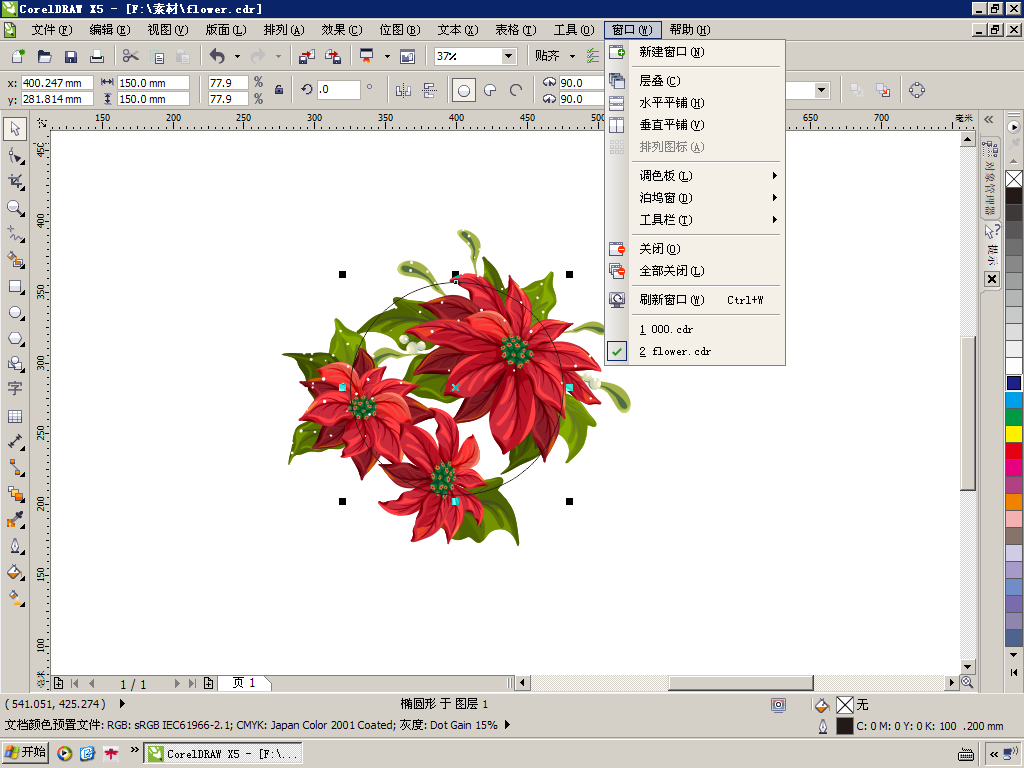Screen dimensions: 1024x768
Task: Select the Crop tool
Action: coord(14,182)
